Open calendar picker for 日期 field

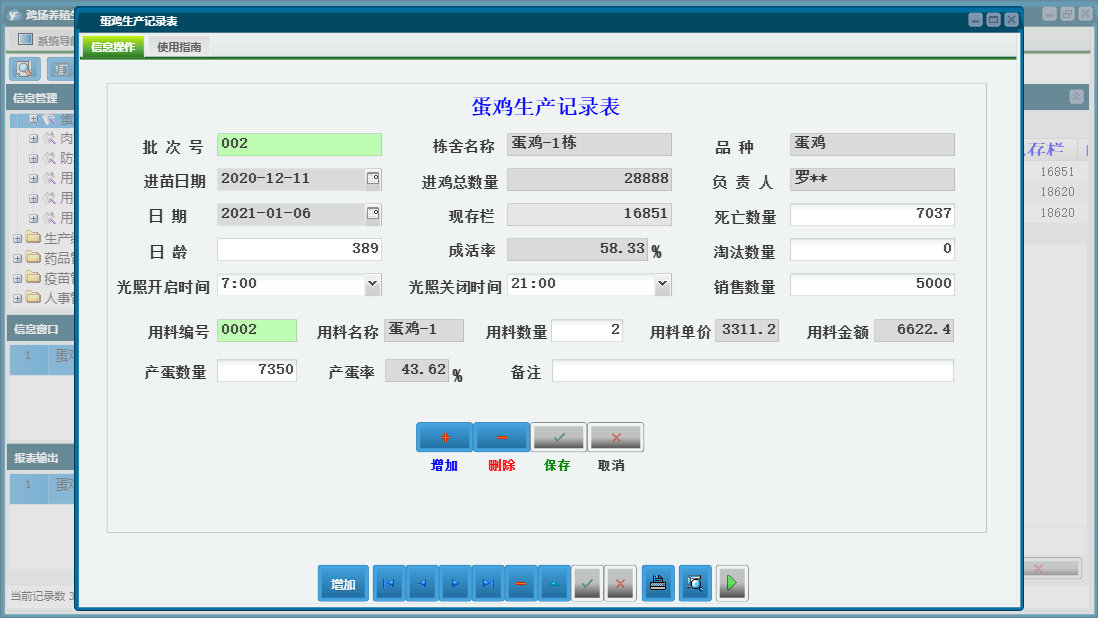click(373, 213)
